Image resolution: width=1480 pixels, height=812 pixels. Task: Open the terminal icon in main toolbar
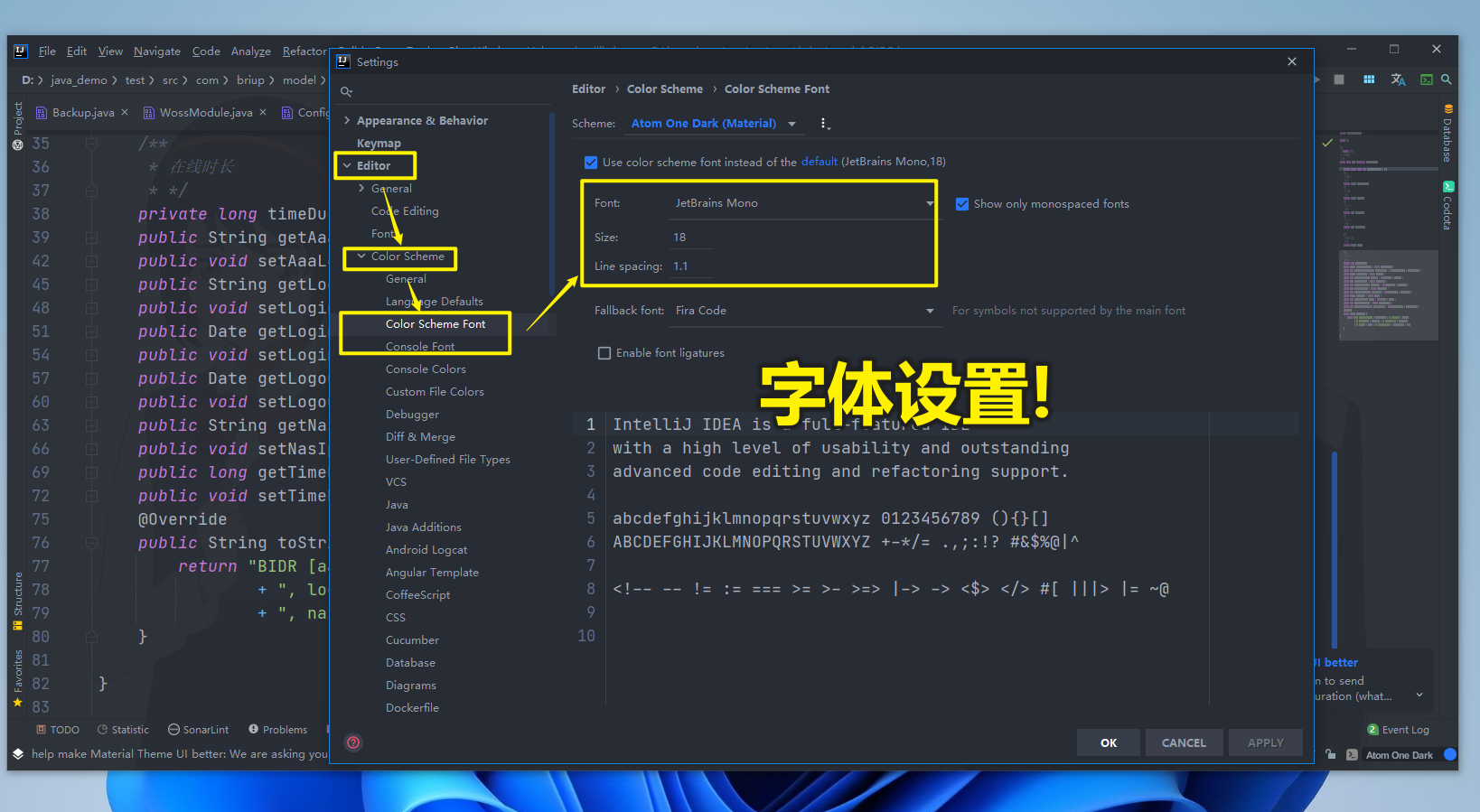(x=1426, y=79)
